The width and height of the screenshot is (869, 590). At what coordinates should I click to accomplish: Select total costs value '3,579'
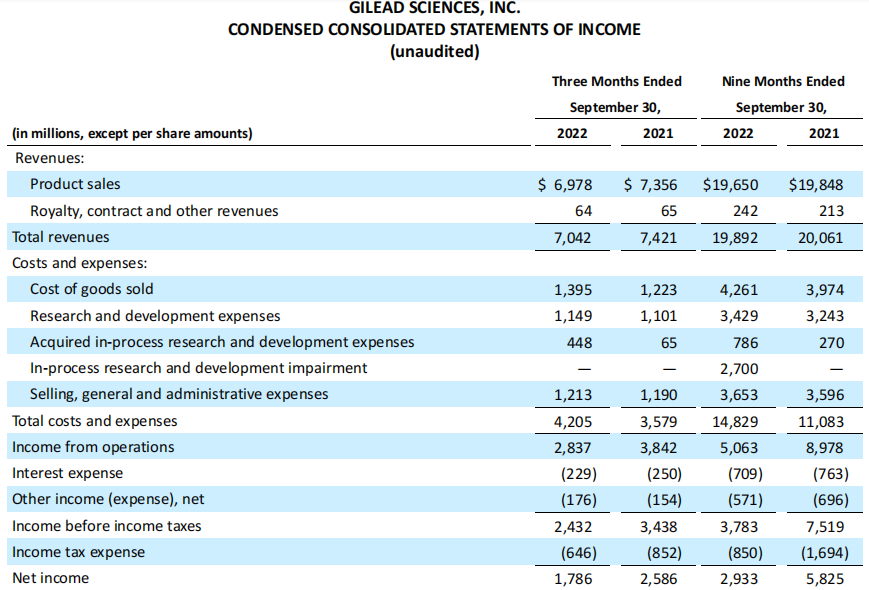pos(658,422)
